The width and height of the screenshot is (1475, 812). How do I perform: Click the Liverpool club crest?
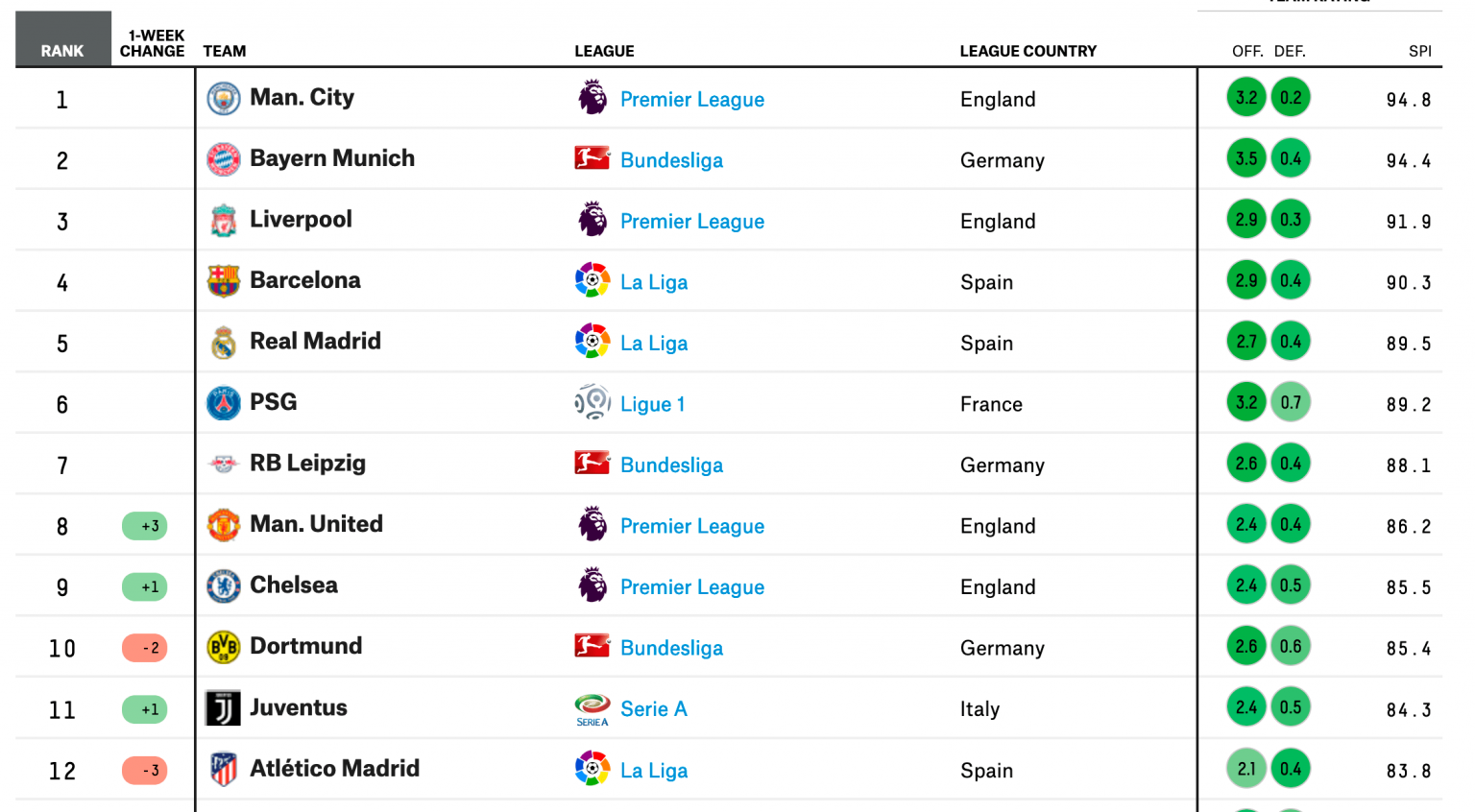224,221
